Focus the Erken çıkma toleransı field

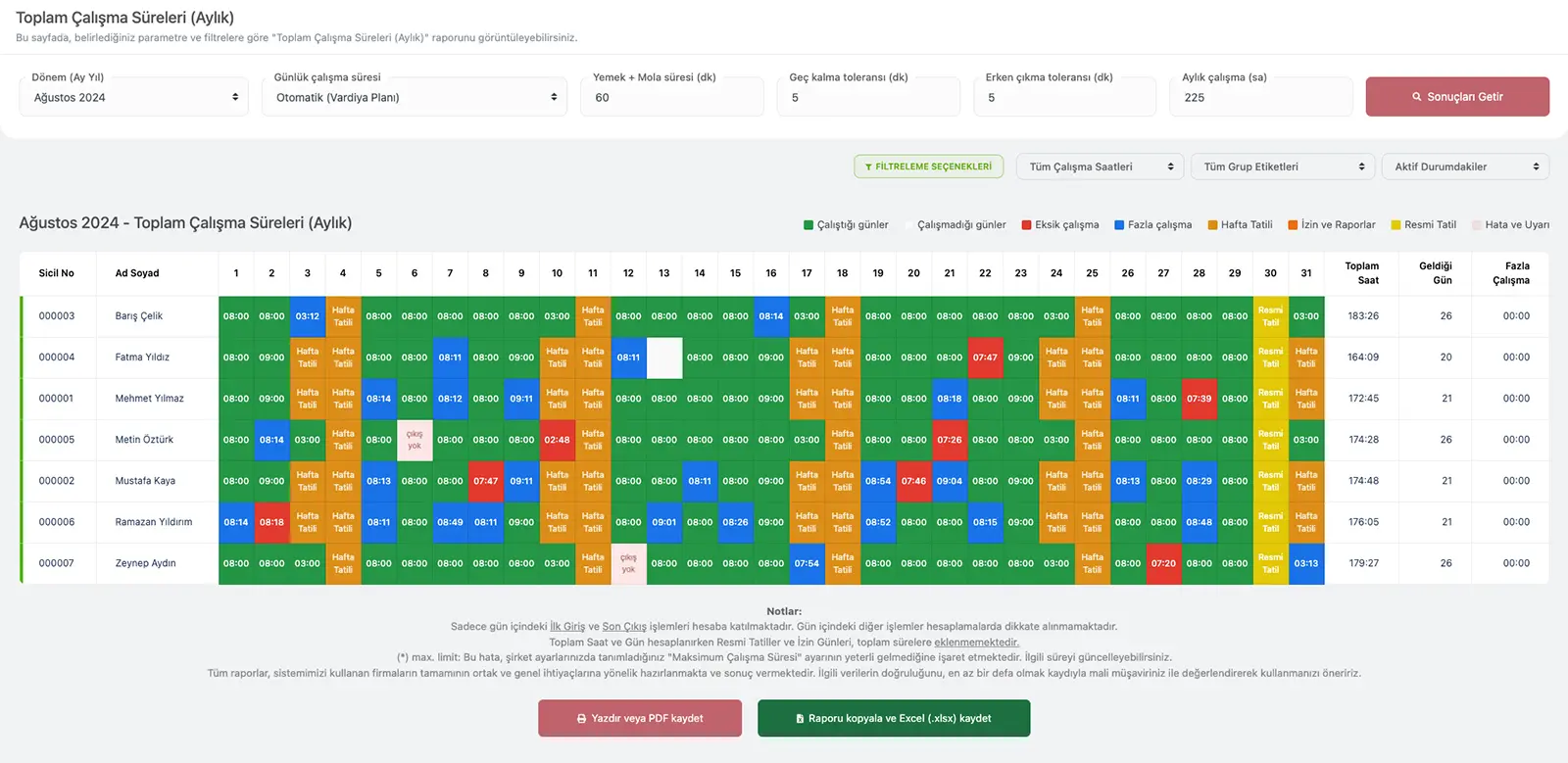1064,97
